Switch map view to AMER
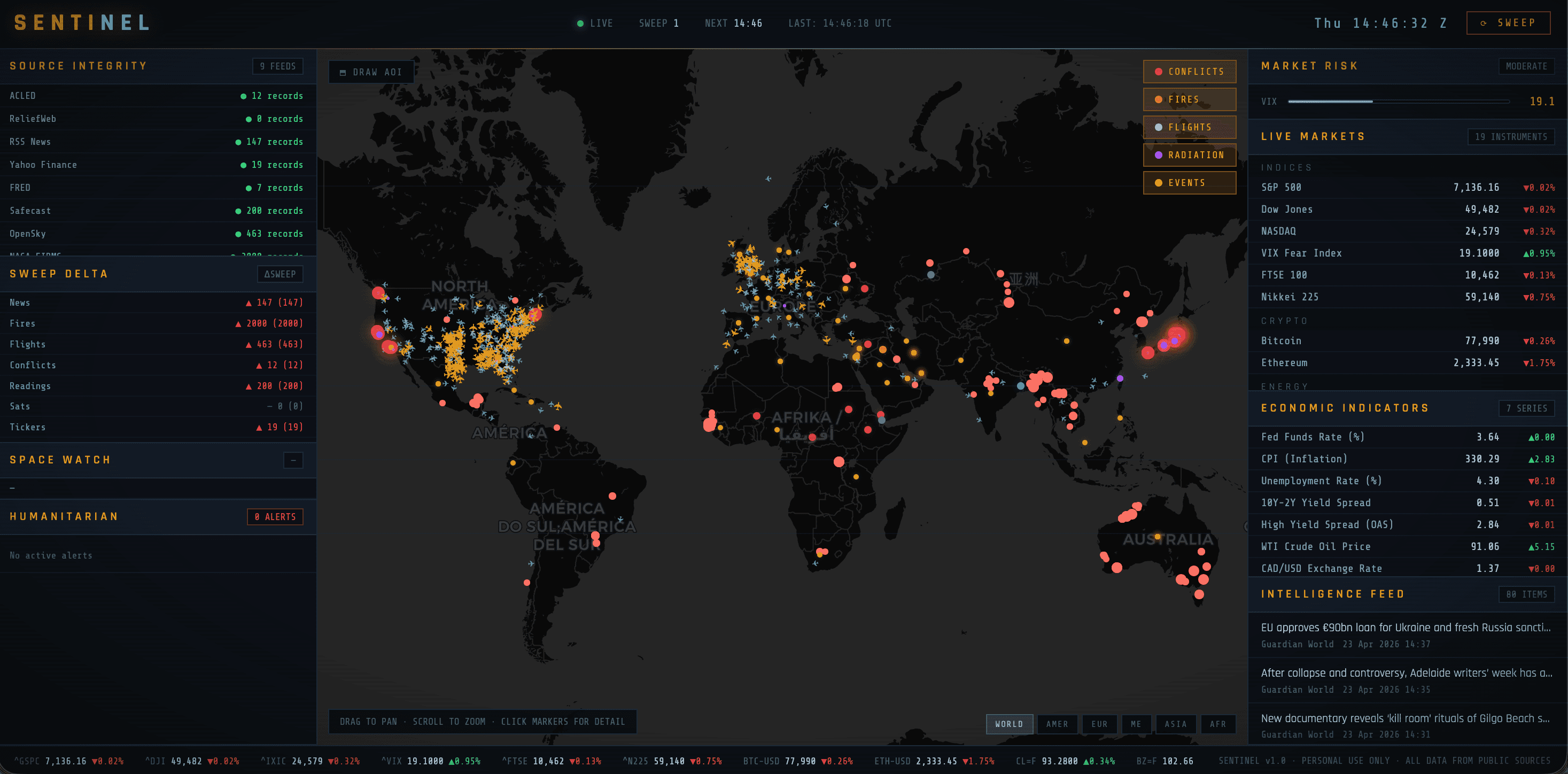This screenshot has width=1568, height=774. point(1057,724)
